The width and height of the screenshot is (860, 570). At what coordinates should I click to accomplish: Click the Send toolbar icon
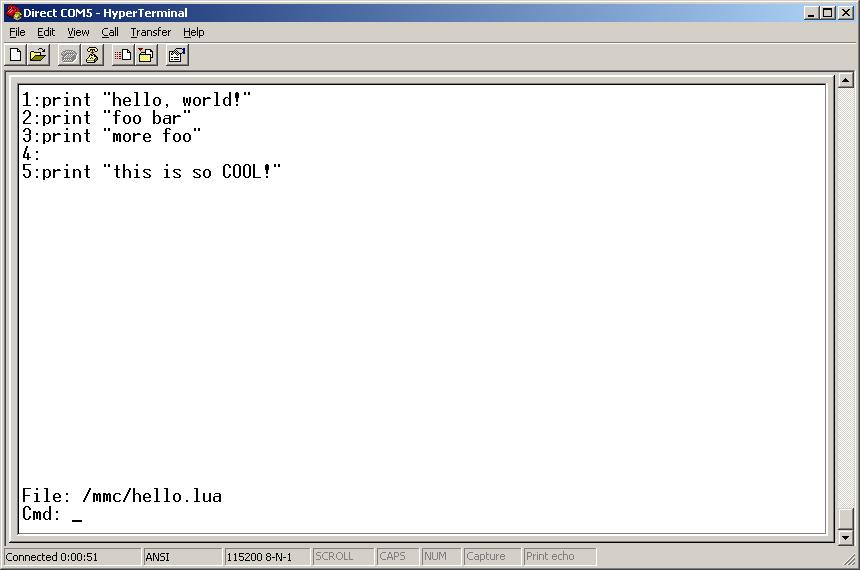point(122,56)
